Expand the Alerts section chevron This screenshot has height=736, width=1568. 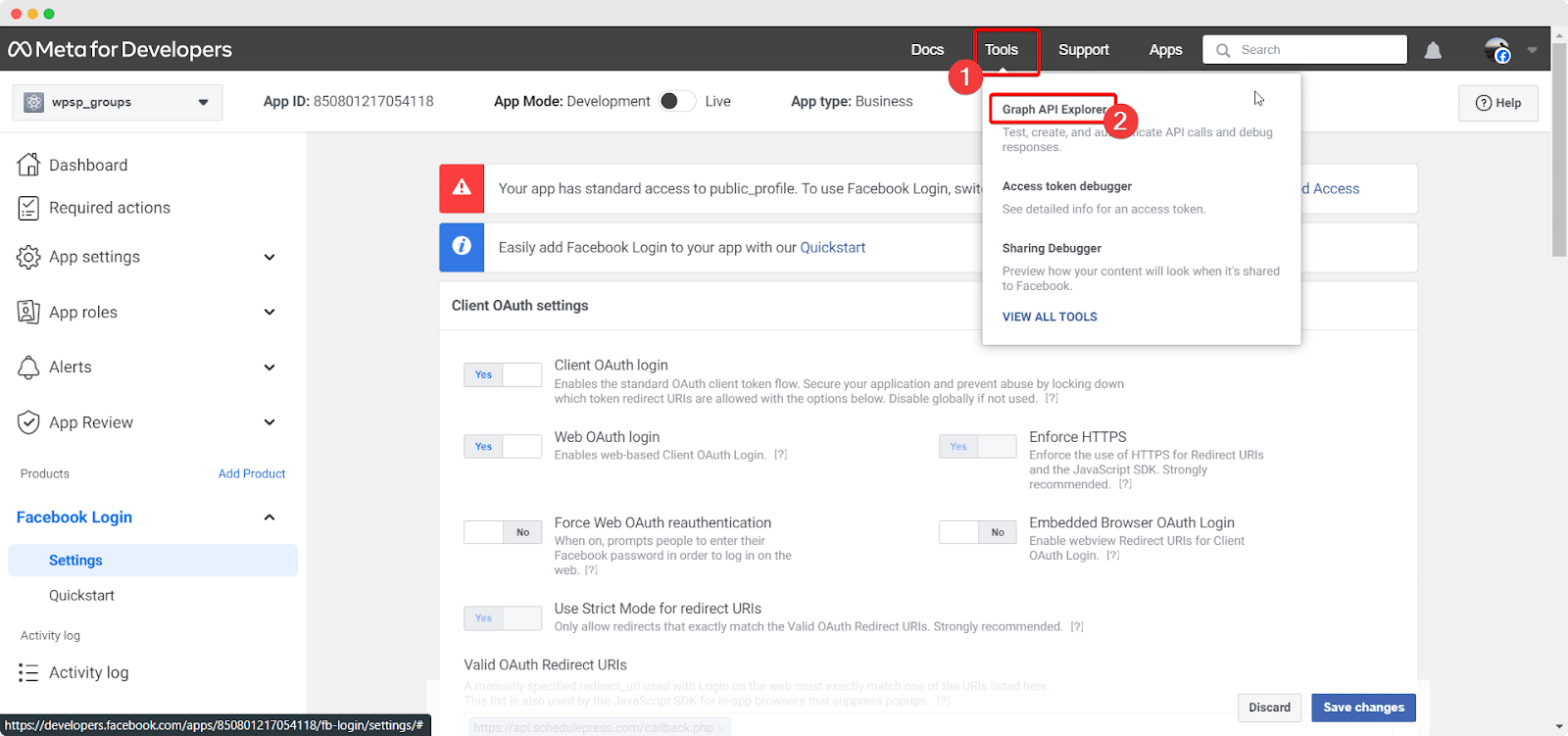(269, 368)
